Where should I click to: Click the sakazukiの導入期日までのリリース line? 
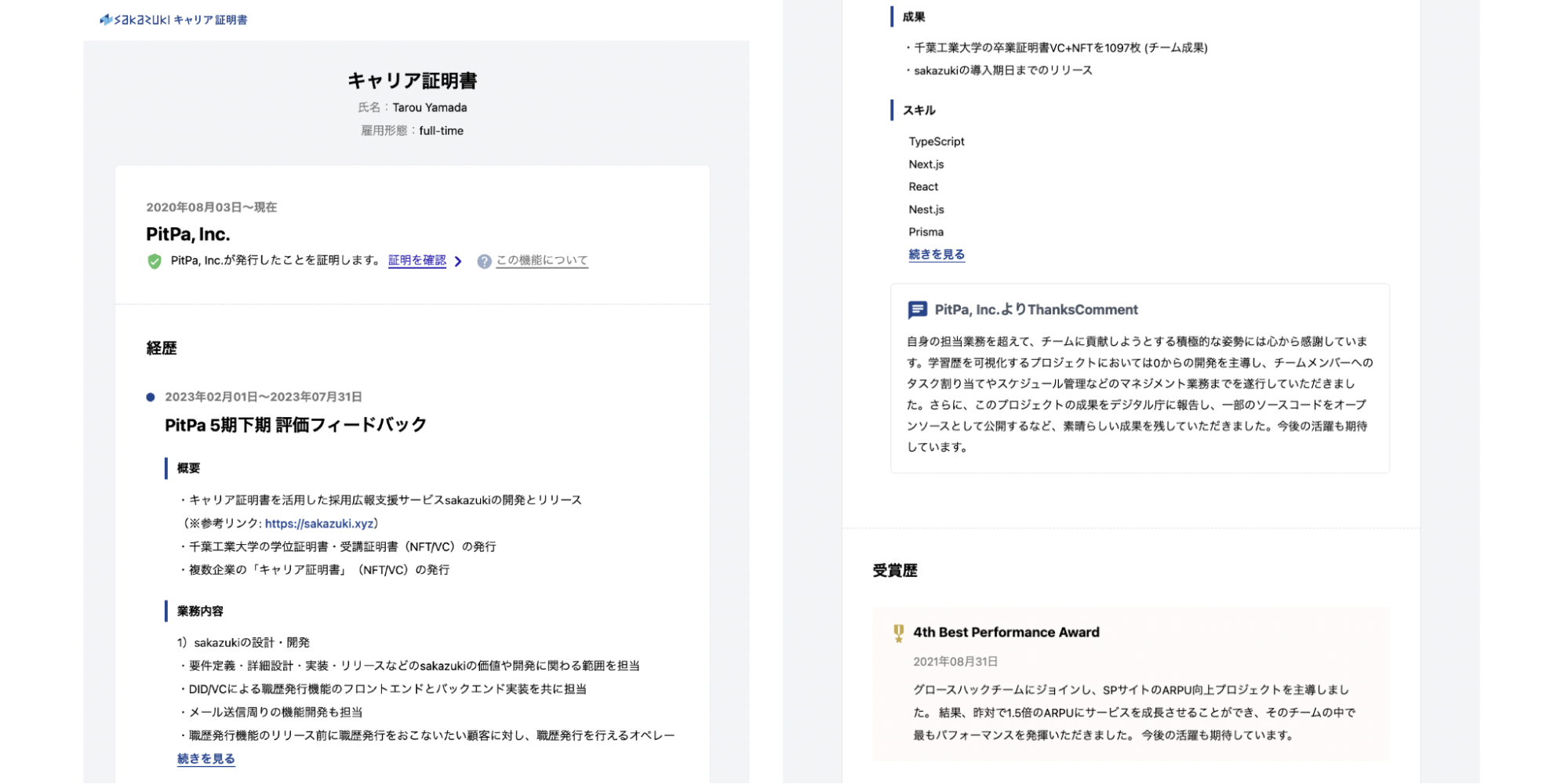pyautogui.click(x=999, y=71)
